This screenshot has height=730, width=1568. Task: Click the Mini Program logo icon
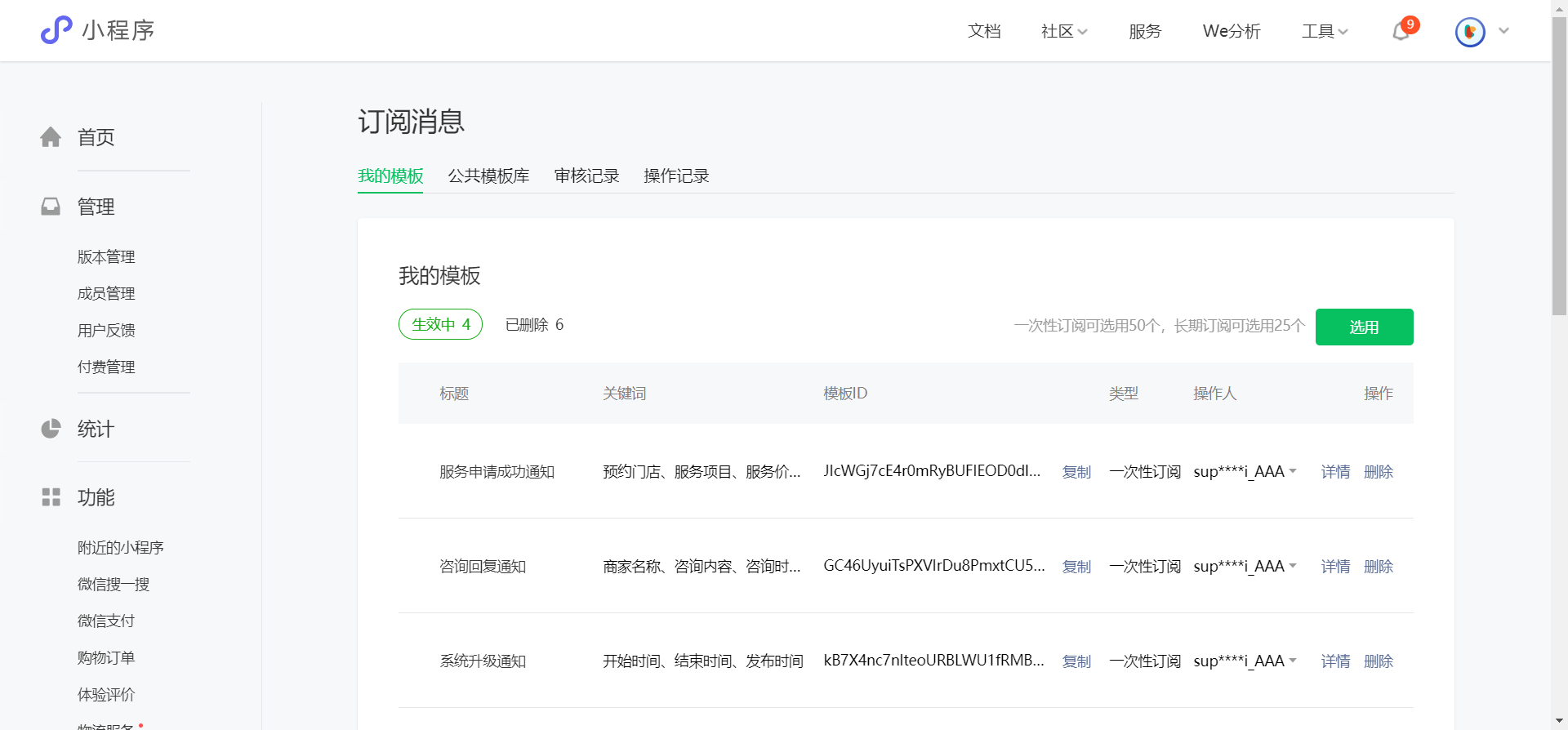click(56, 30)
